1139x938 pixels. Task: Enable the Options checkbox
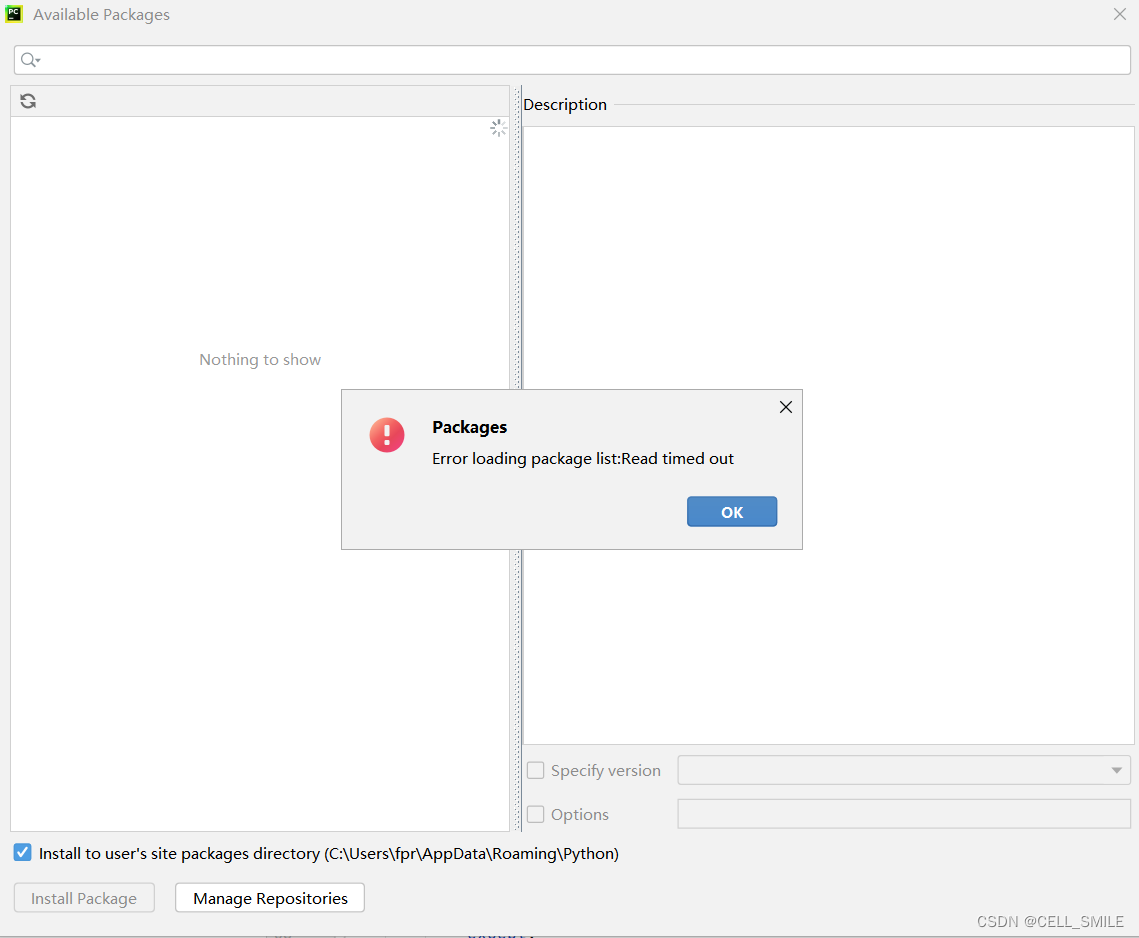[535, 814]
